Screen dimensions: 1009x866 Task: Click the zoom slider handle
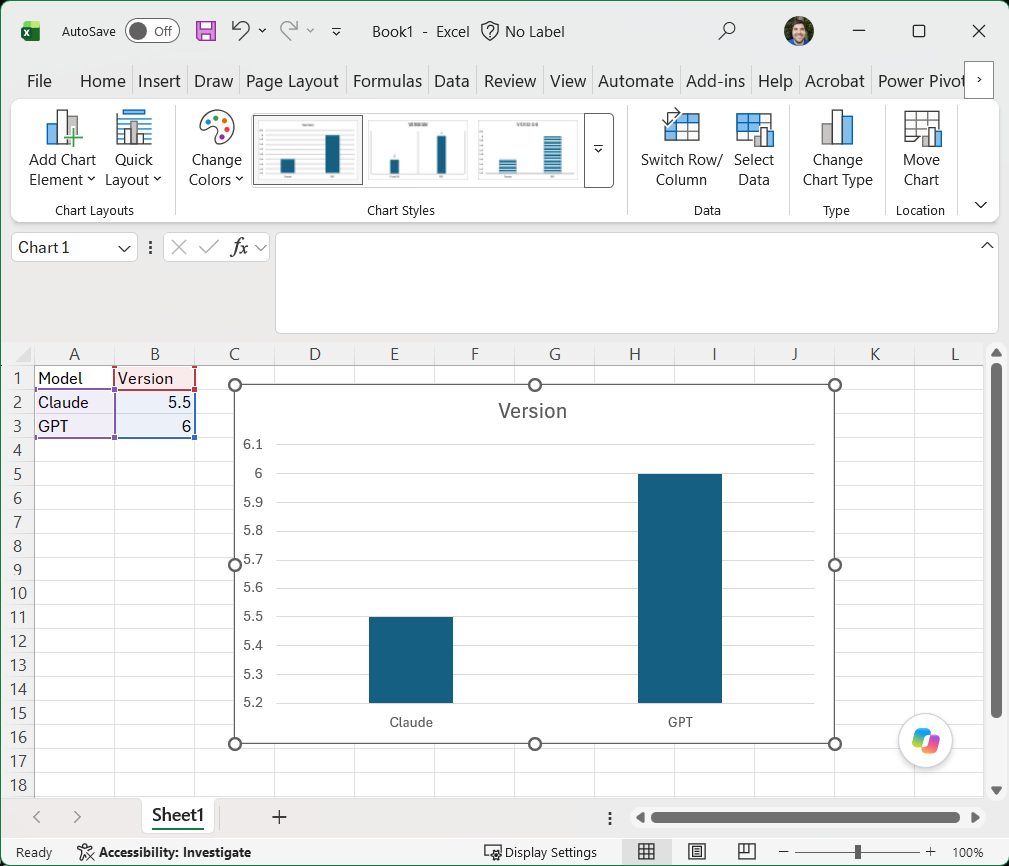tap(858, 852)
